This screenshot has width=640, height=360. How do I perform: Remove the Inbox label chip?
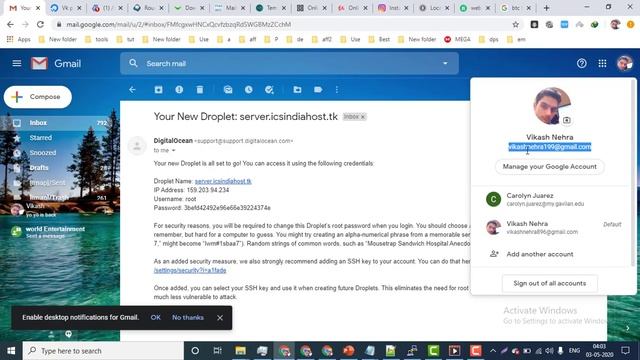pos(362,117)
